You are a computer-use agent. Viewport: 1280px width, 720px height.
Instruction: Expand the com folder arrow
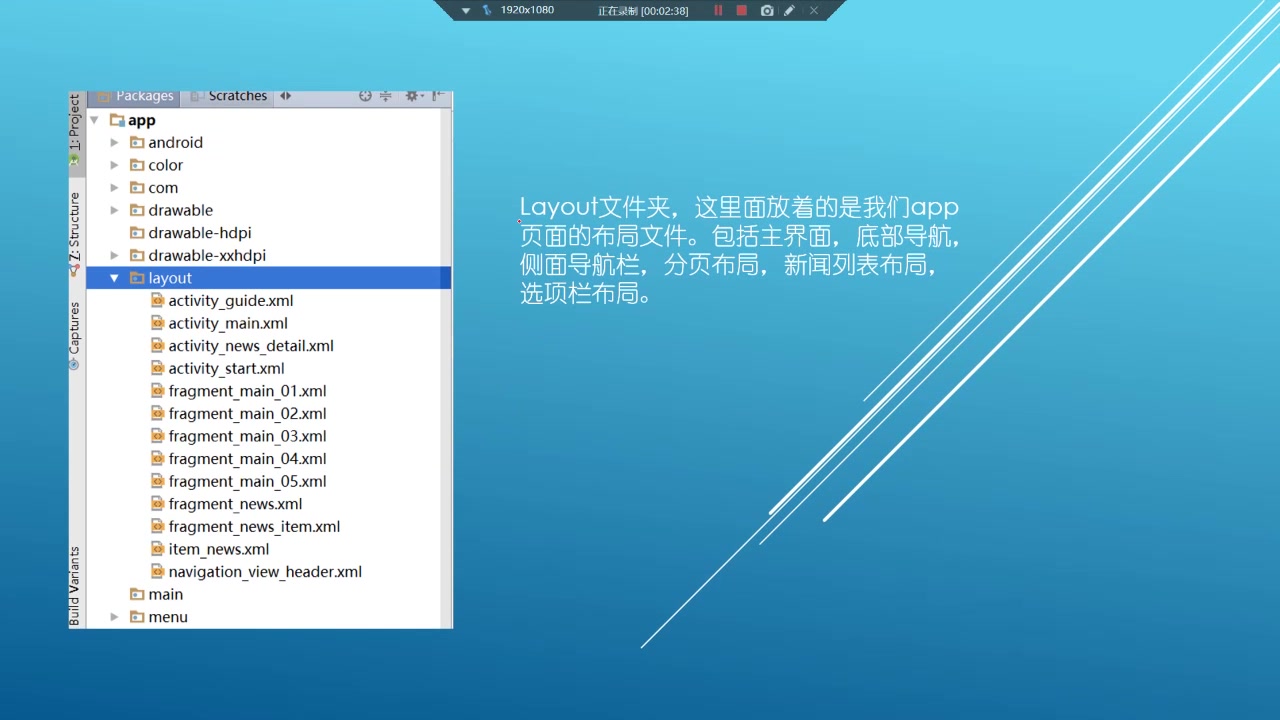tap(114, 188)
